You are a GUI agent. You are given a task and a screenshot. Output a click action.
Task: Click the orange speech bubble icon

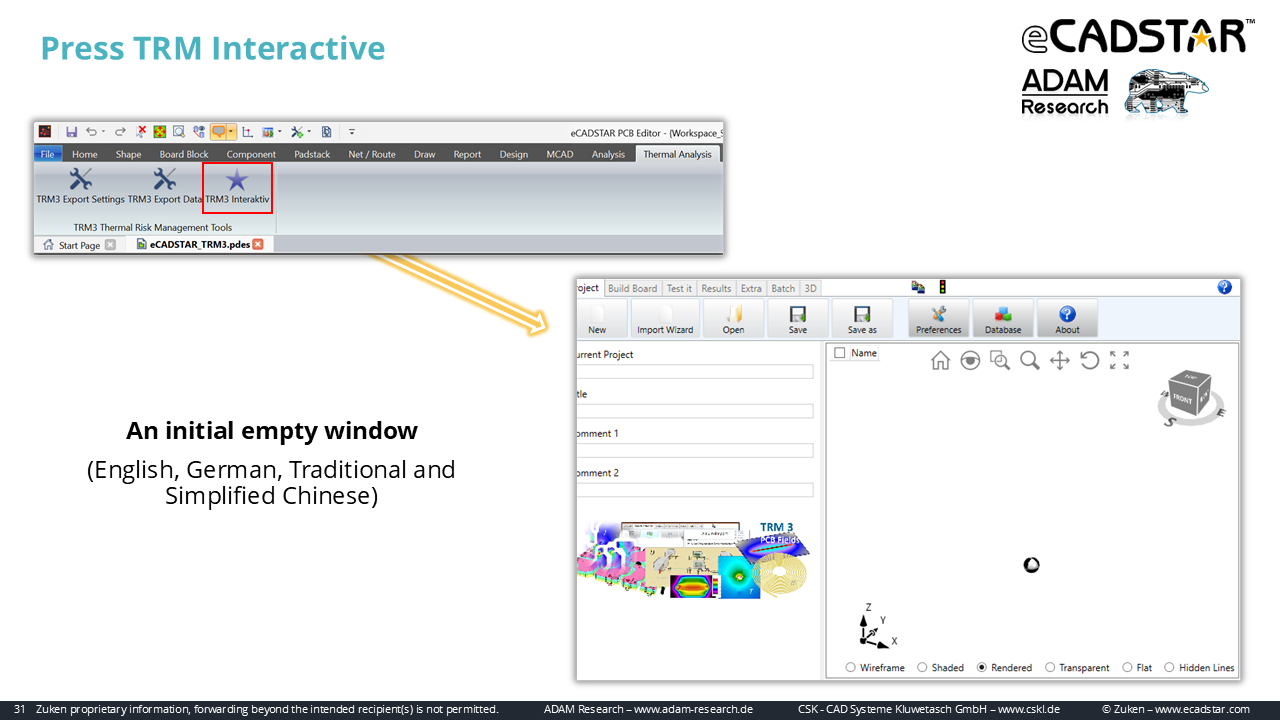(218, 131)
